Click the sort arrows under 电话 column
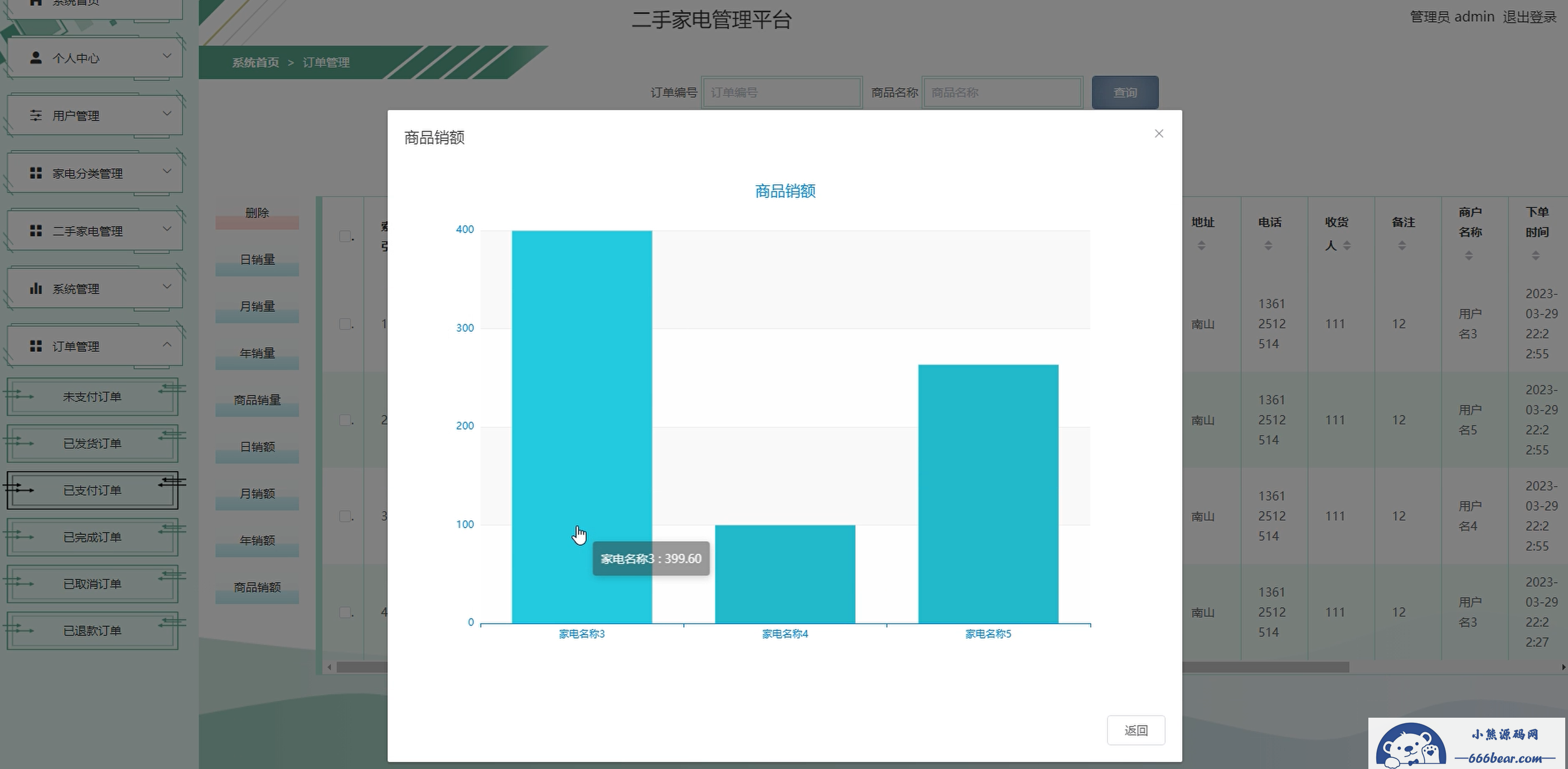 pos(1268,245)
